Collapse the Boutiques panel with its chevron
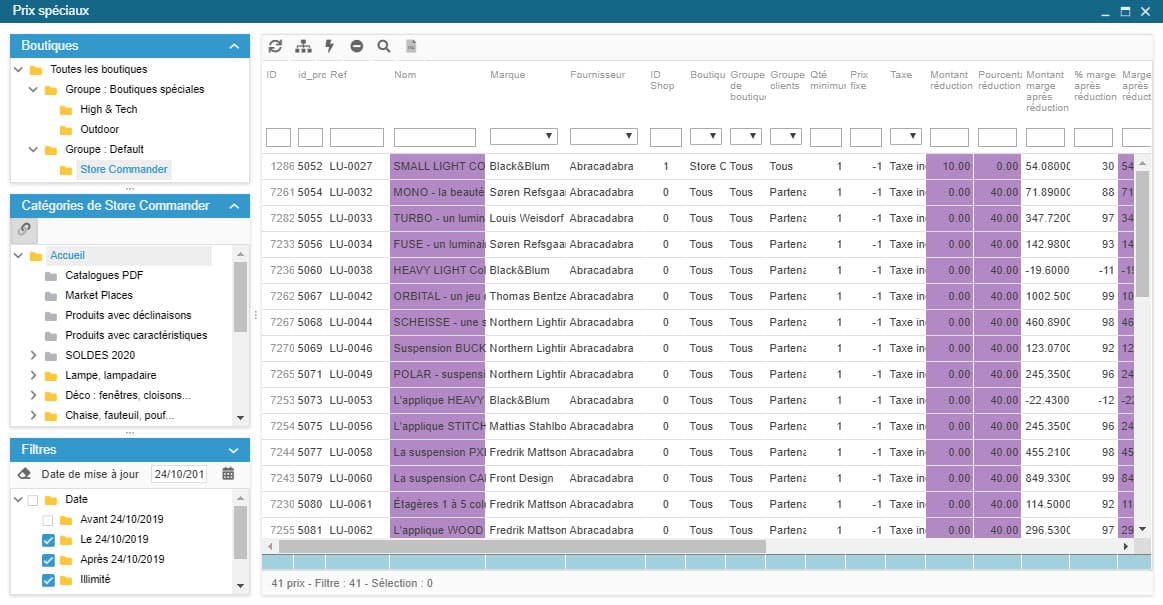Screen dimensions: 1163x605 [x=233, y=46]
